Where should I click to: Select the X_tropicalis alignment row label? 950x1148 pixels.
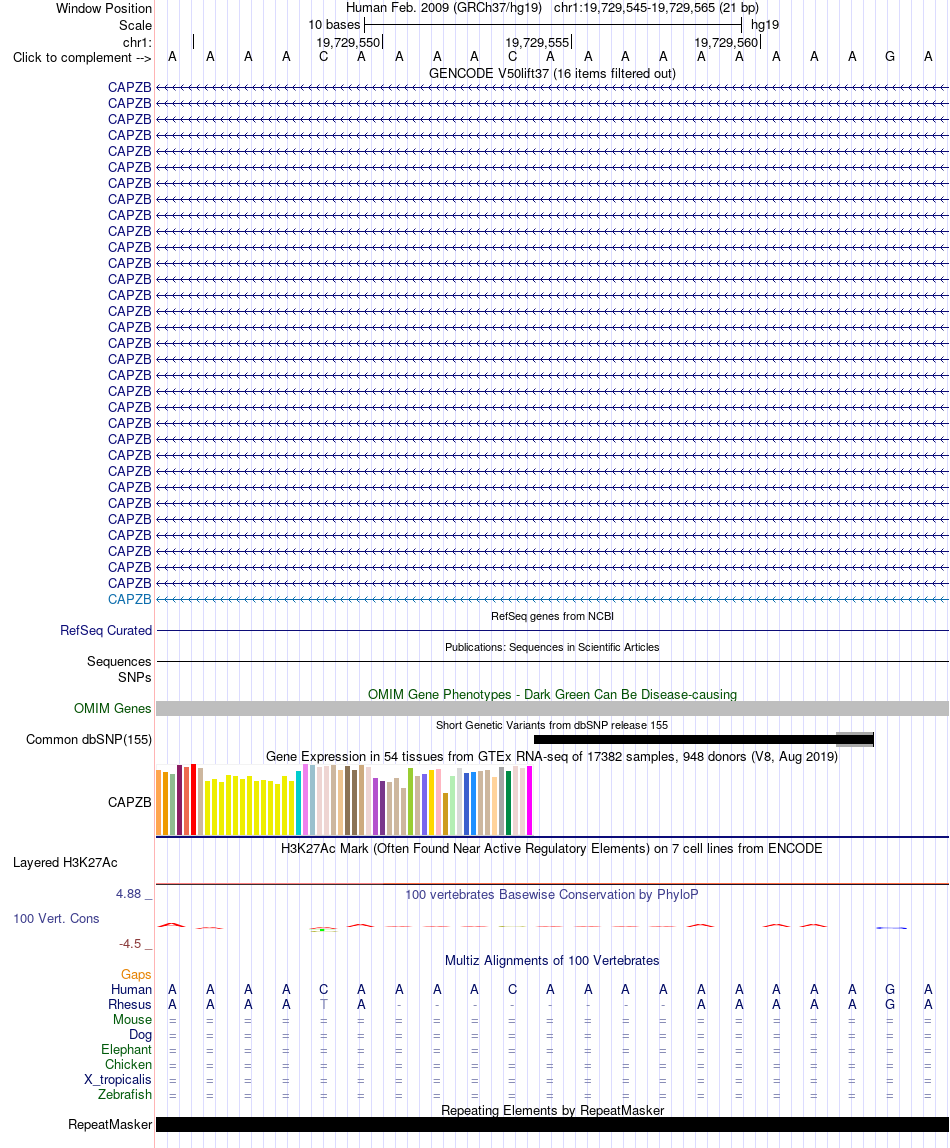click(118, 1080)
